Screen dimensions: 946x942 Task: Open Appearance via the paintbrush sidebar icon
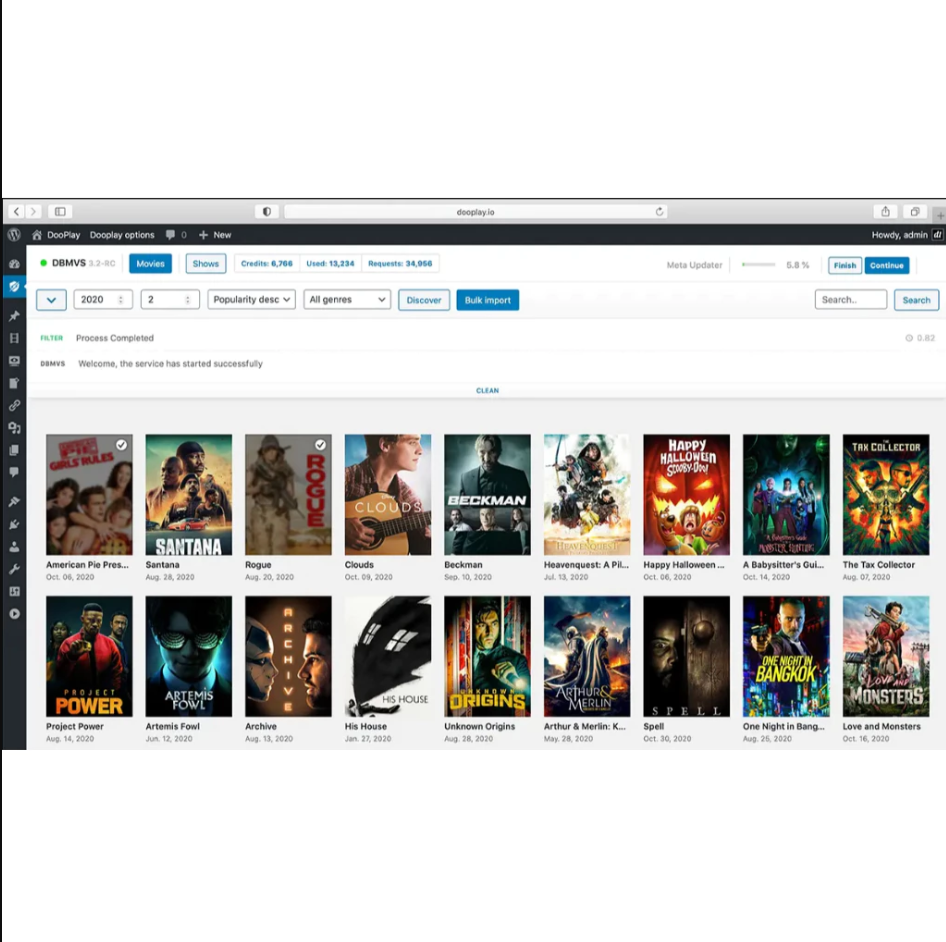(x=14, y=501)
